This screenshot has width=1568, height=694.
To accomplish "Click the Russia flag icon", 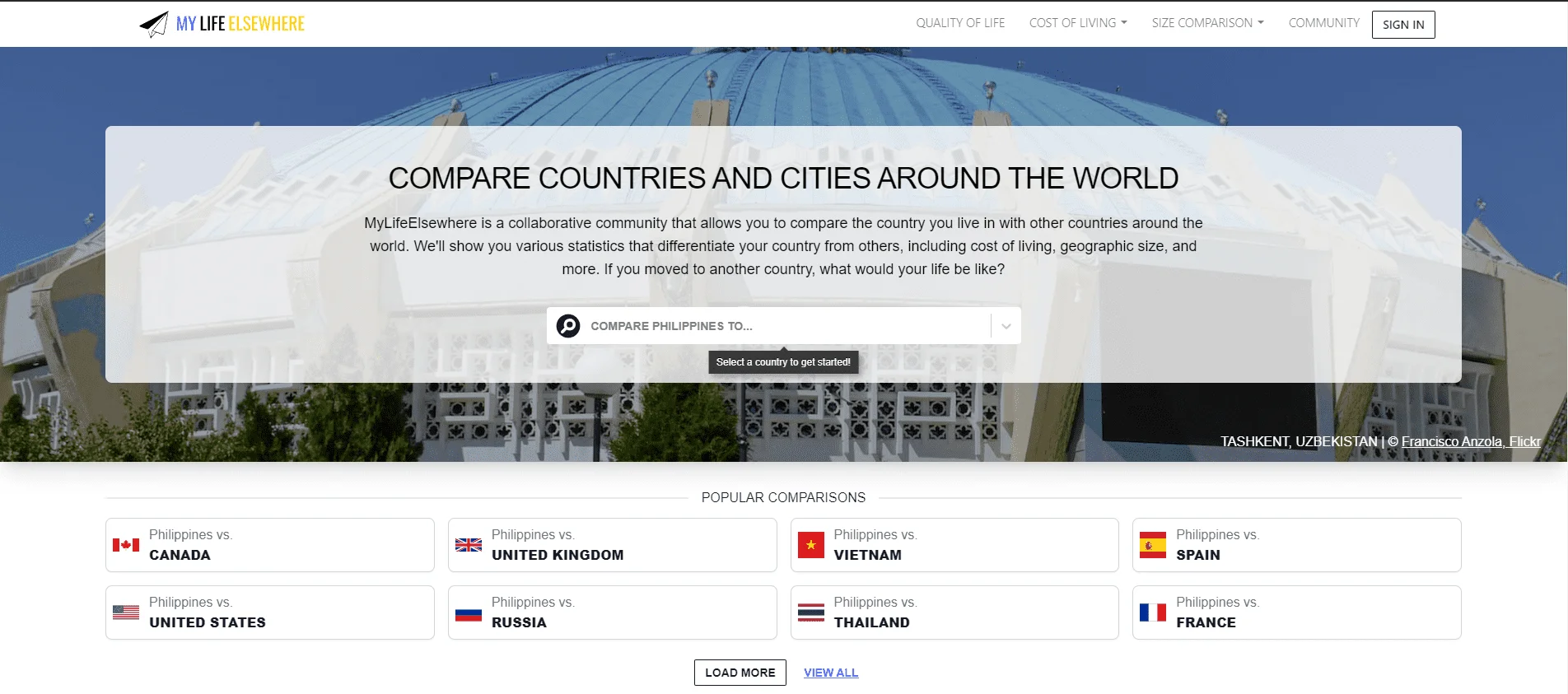I will 469,612.
